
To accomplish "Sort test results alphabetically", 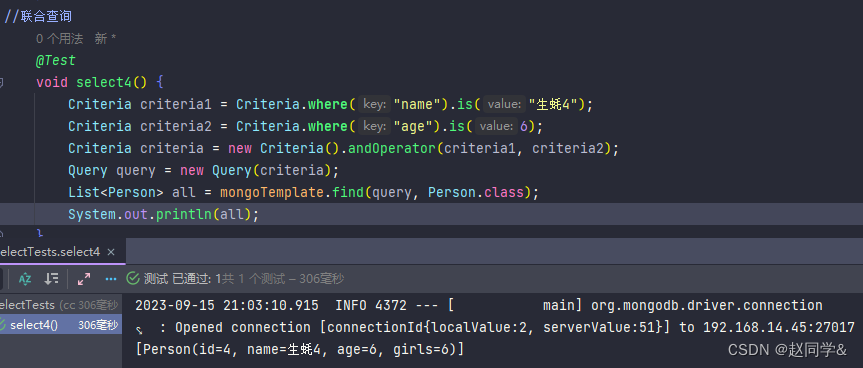I will pyautogui.click(x=25, y=279).
